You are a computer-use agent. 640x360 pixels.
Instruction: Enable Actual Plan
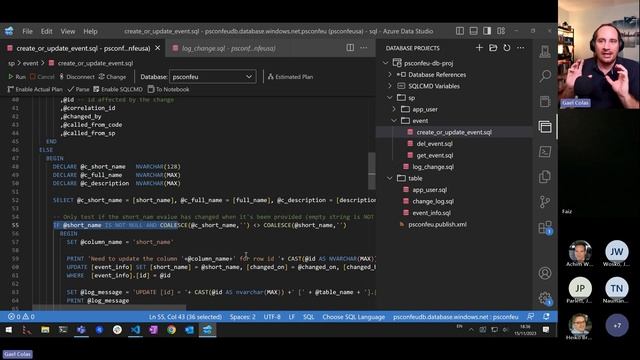35,89
